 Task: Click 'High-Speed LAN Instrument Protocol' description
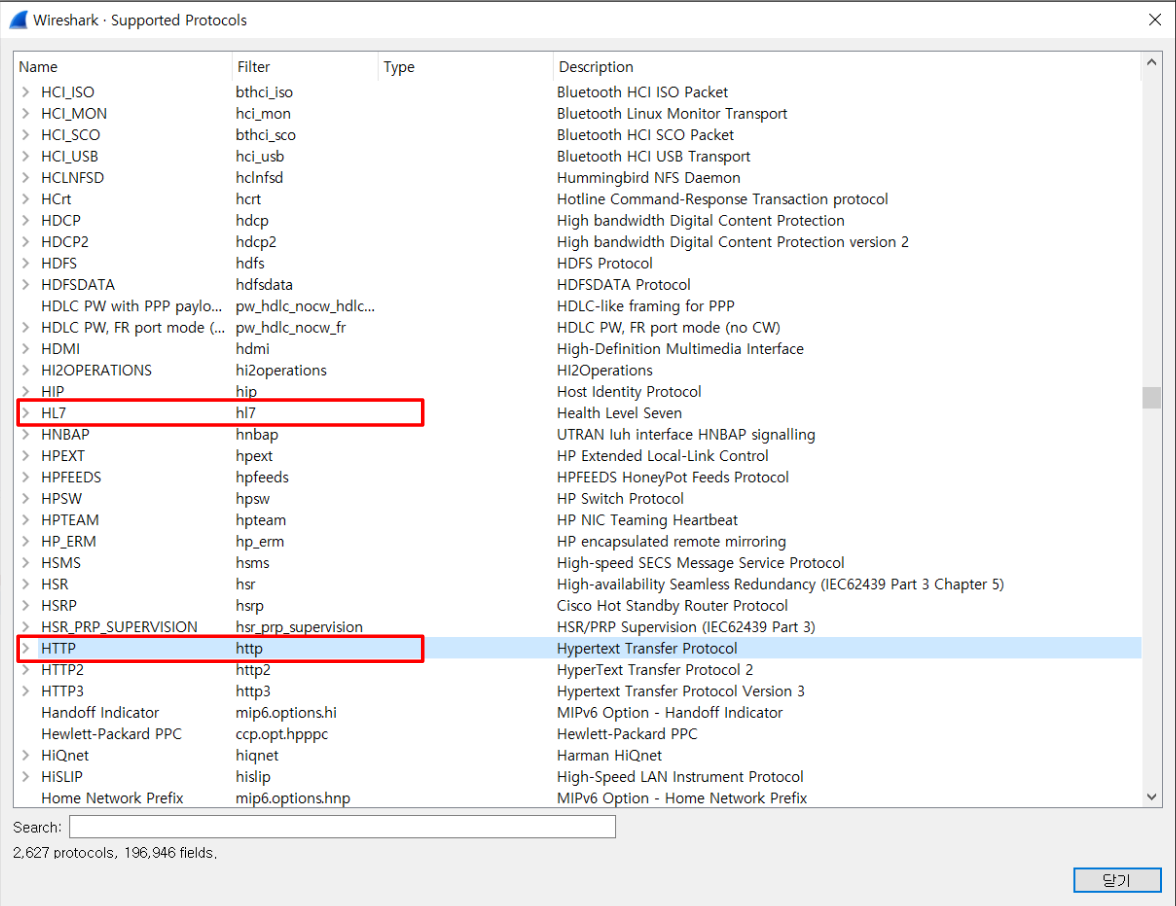click(x=680, y=776)
